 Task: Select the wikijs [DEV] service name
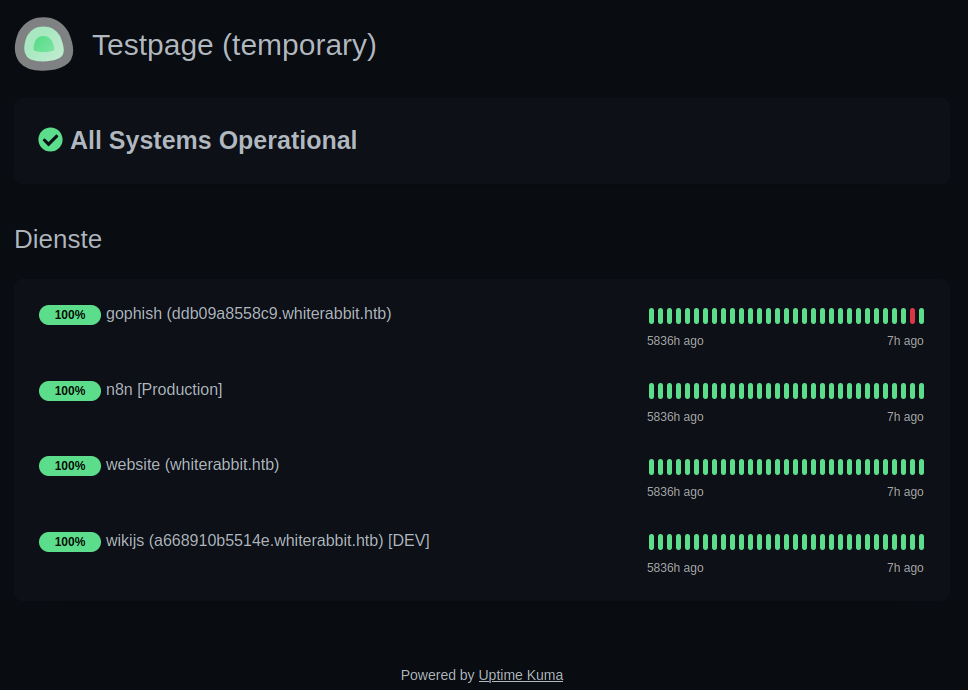pyautogui.click(x=267, y=541)
